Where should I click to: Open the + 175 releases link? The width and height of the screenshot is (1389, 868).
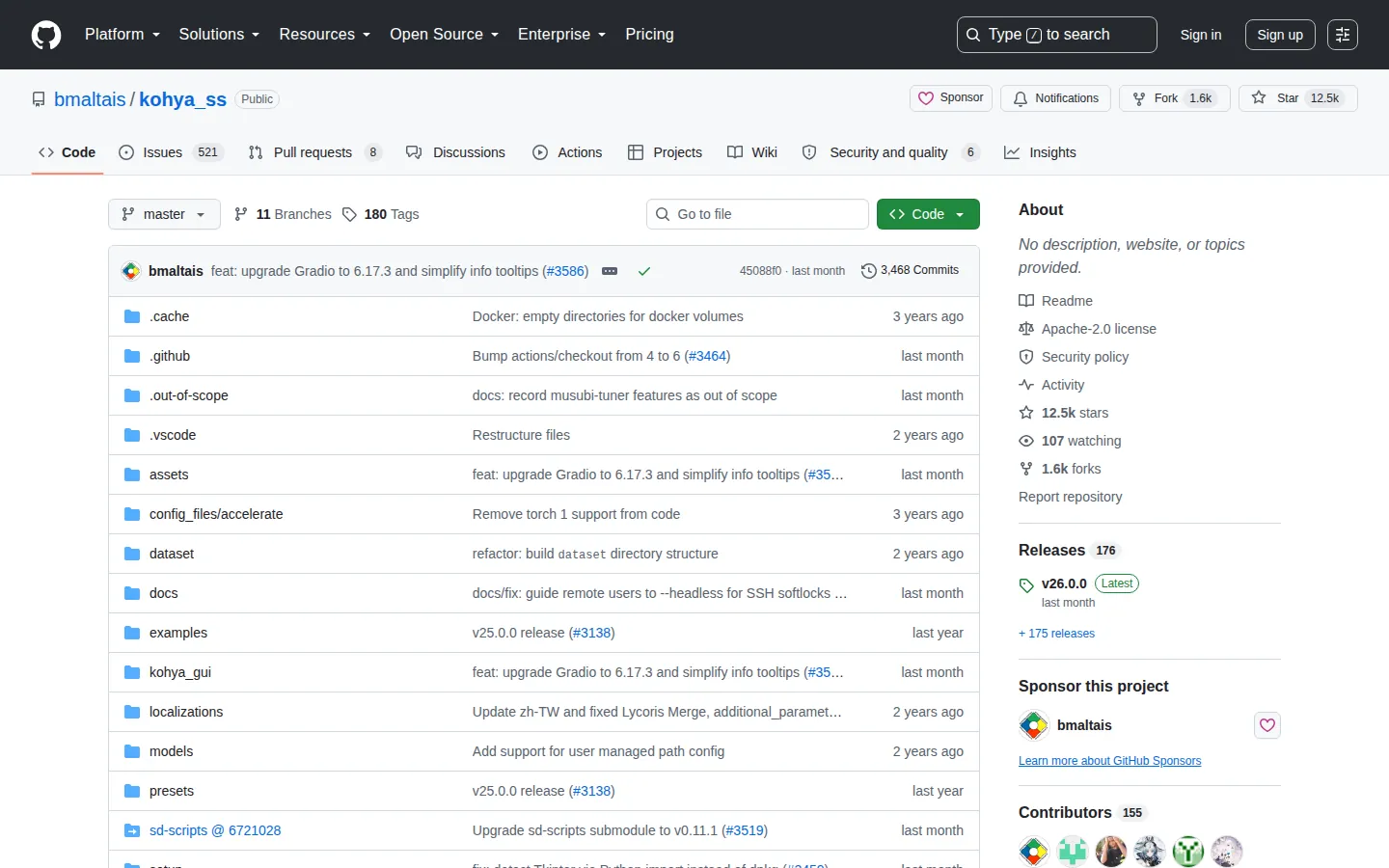1056,634
